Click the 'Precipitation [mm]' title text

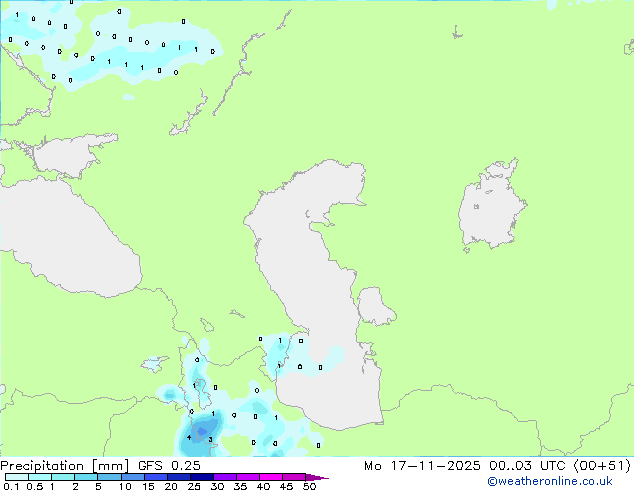coord(64,466)
